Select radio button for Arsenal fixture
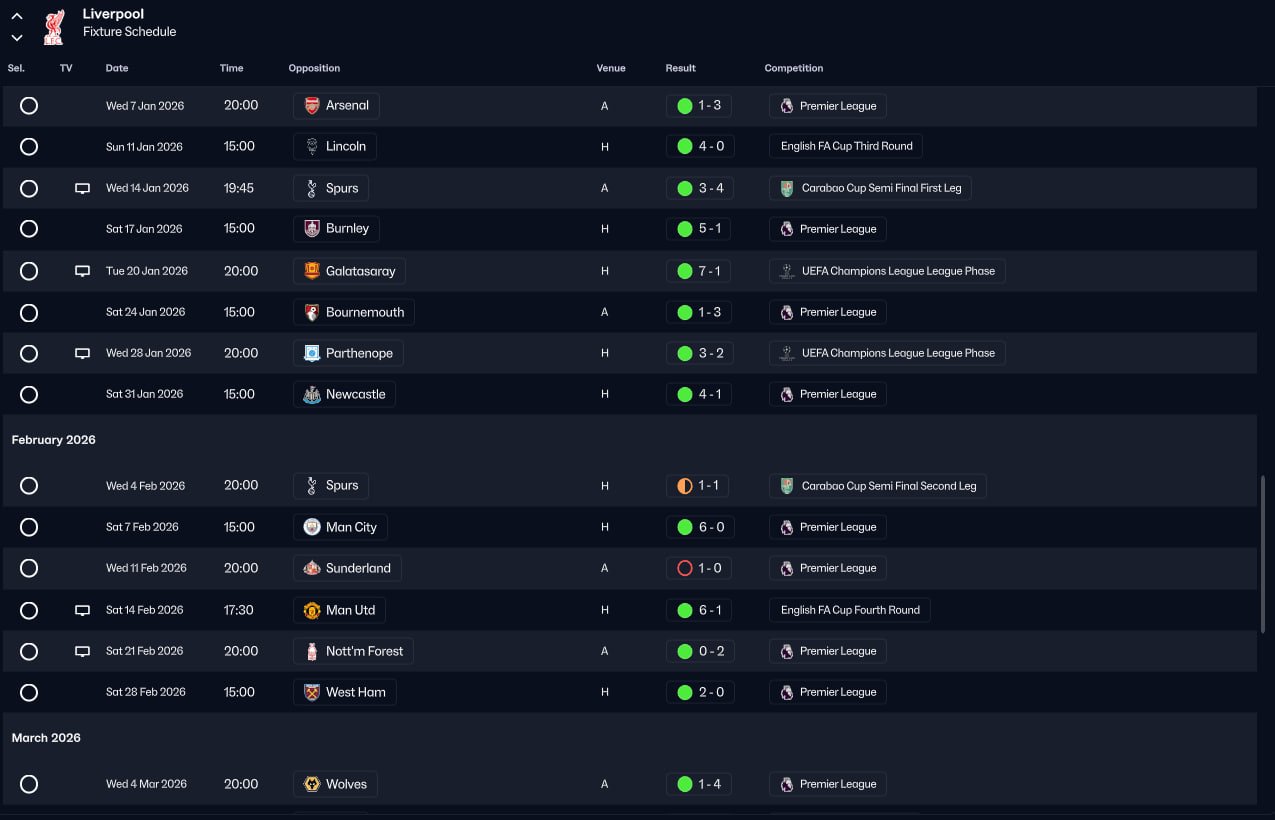This screenshot has height=820, width=1275. [x=29, y=105]
